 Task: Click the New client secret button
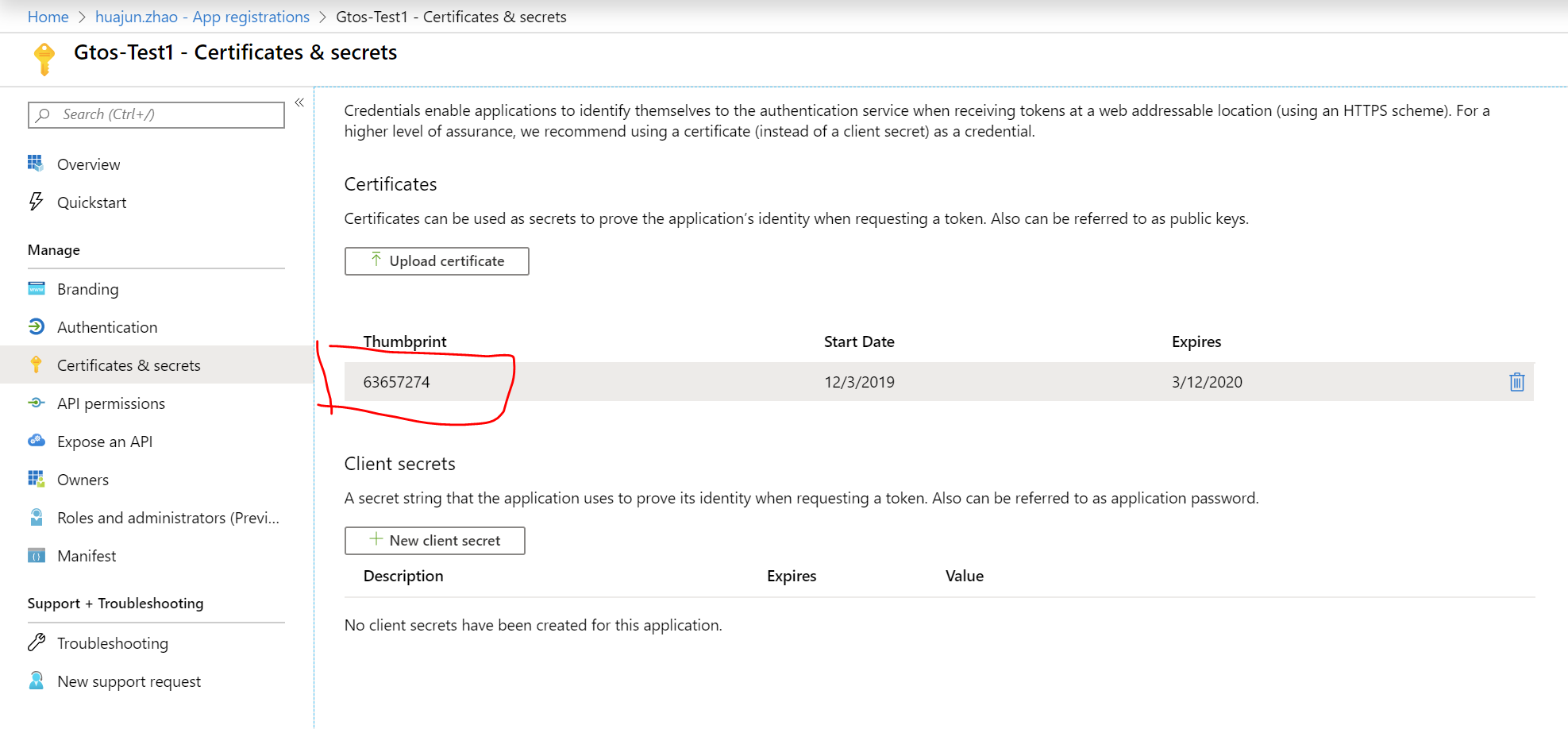(x=434, y=541)
